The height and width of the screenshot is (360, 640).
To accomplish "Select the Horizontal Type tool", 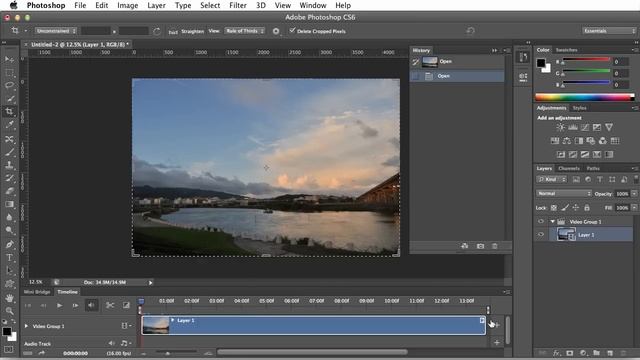I will click(x=9, y=258).
